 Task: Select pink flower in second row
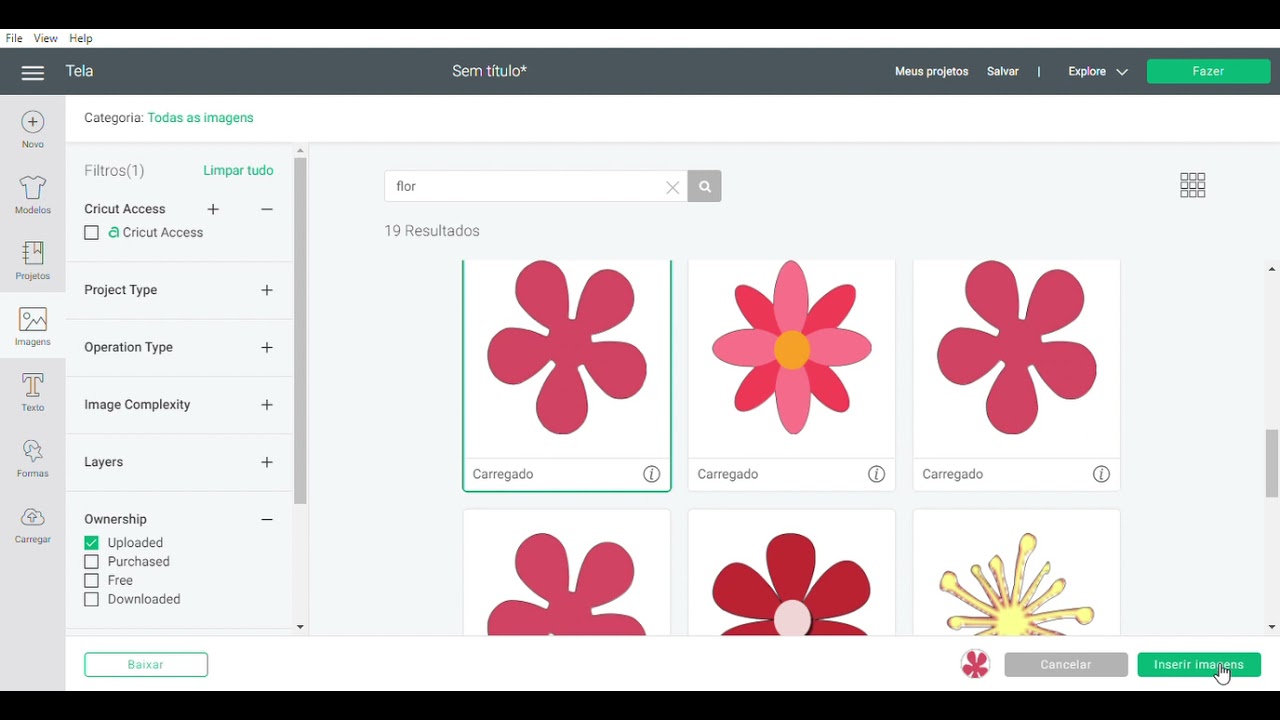pyautogui.click(x=567, y=573)
